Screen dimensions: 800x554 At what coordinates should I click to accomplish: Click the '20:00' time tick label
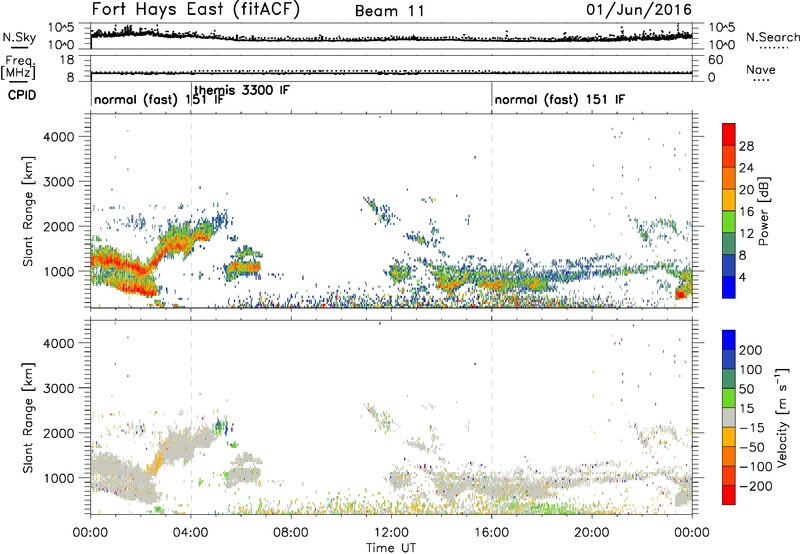tap(592, 533)
